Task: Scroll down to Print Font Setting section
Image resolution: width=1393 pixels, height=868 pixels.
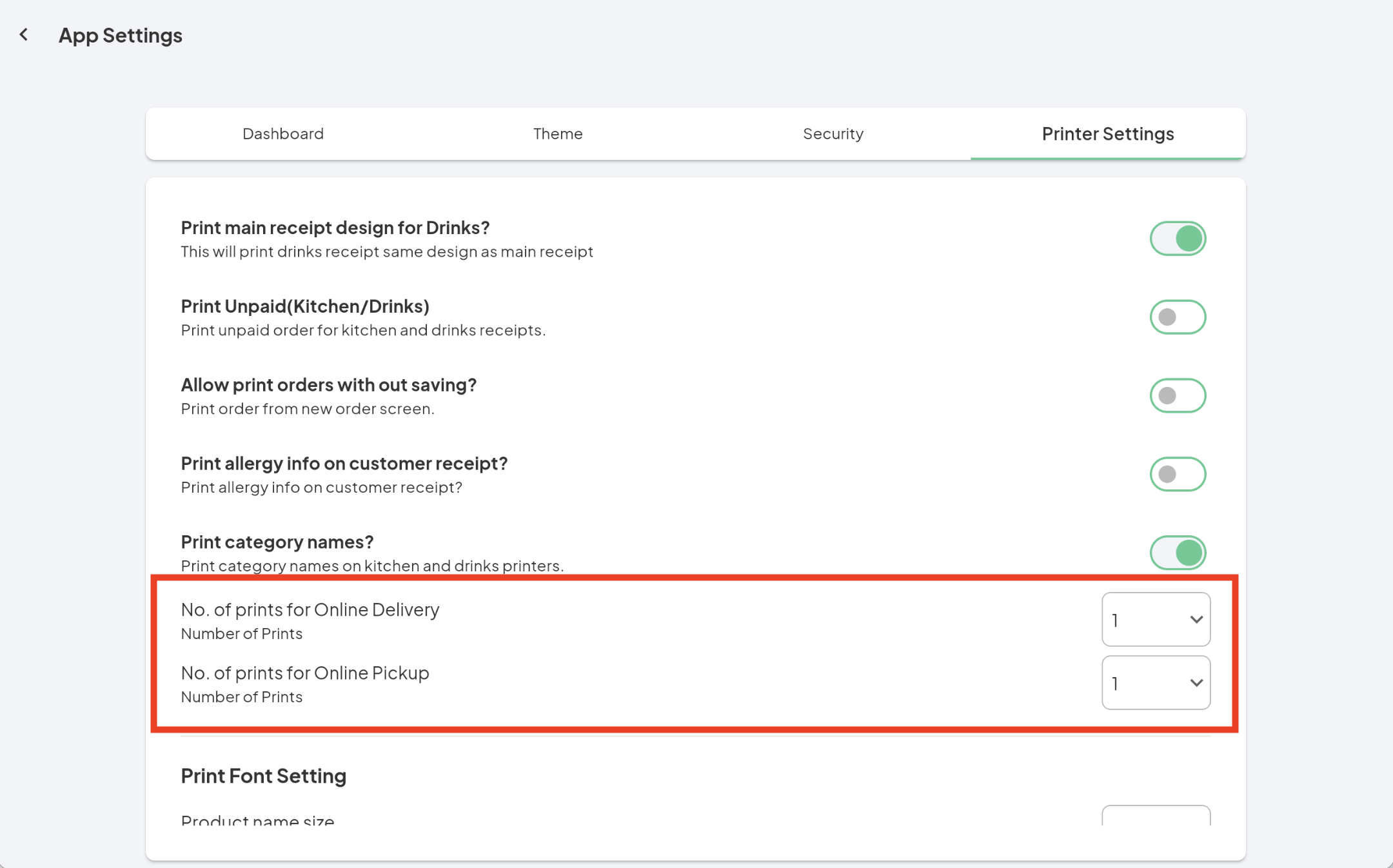Action: (x=264, y=776)
